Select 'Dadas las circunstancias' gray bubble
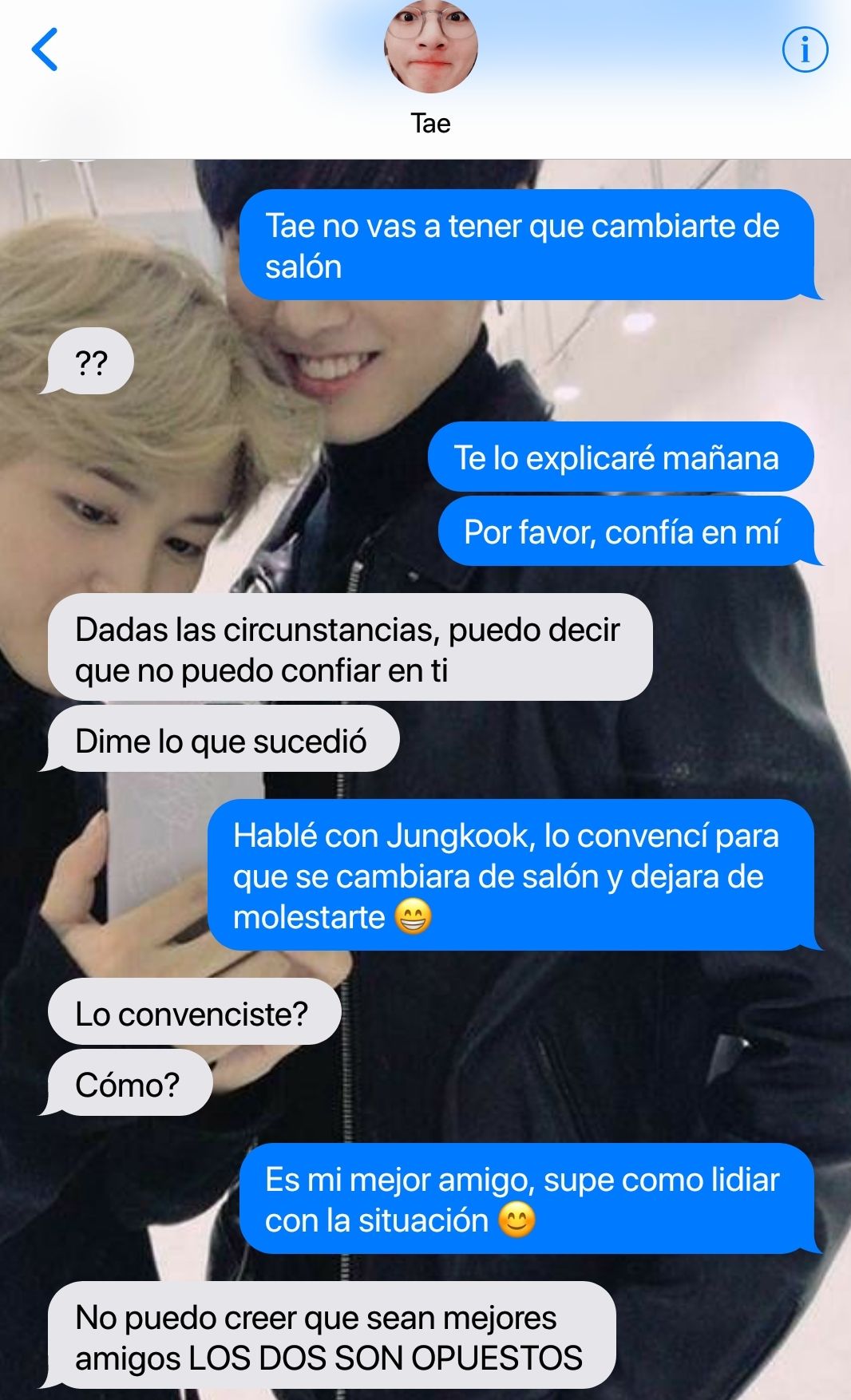 tap(350, 648)
